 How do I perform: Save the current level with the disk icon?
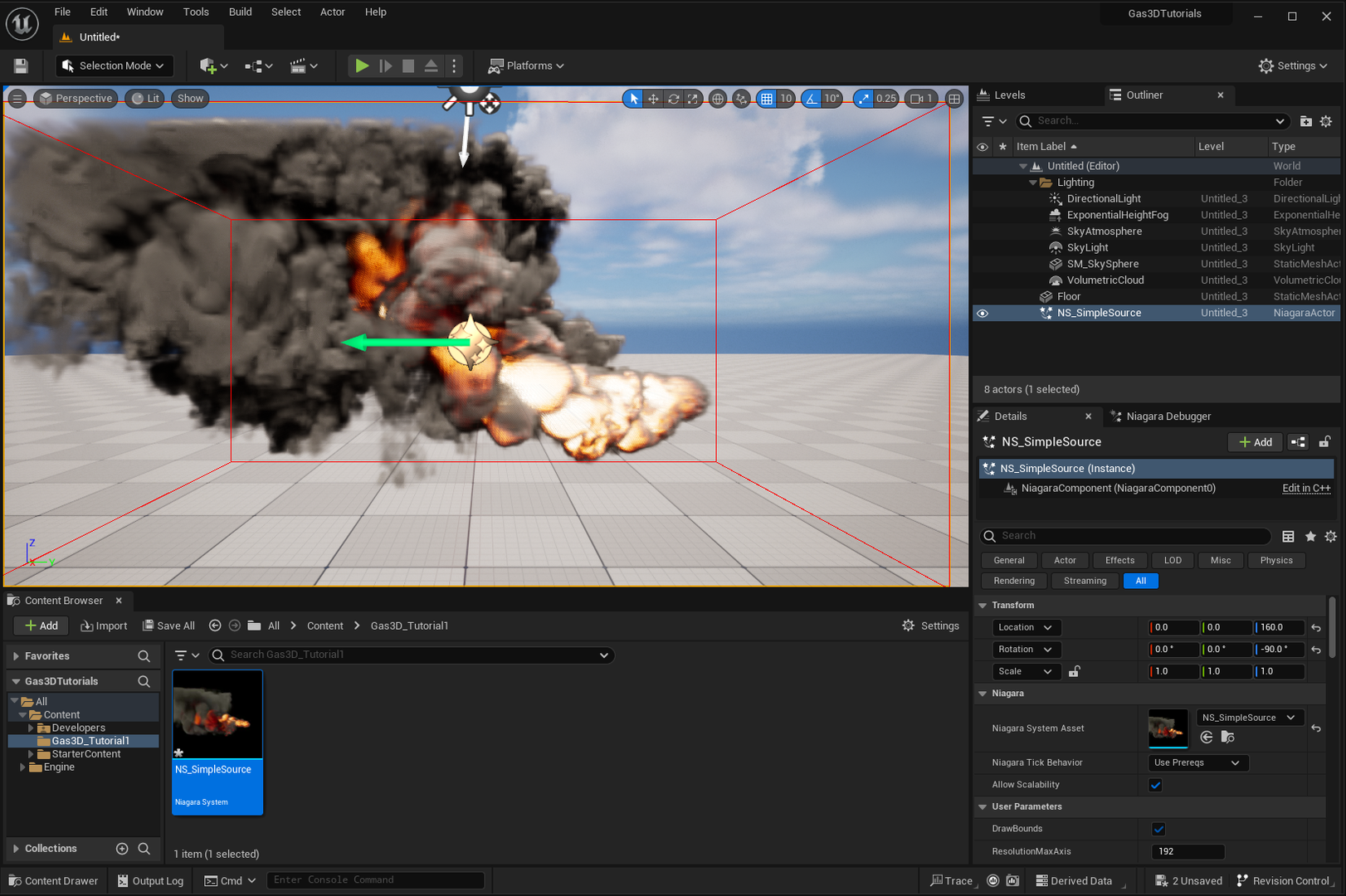20,66
